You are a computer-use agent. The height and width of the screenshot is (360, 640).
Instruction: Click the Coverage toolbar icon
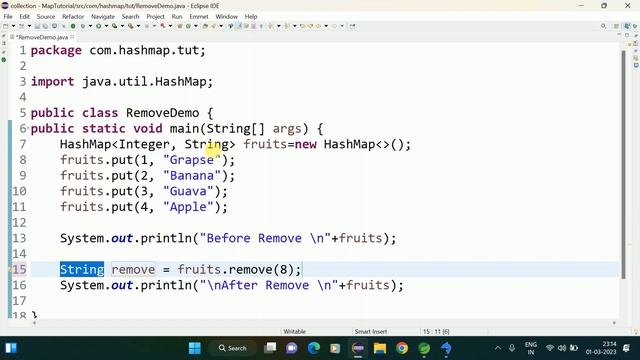point(115,26)
